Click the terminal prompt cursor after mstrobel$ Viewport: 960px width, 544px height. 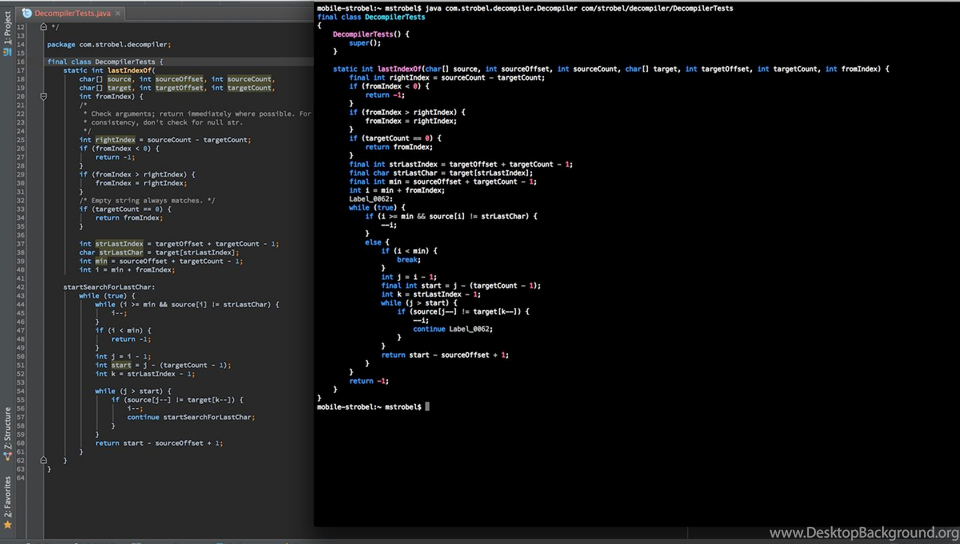coord(427,406)
